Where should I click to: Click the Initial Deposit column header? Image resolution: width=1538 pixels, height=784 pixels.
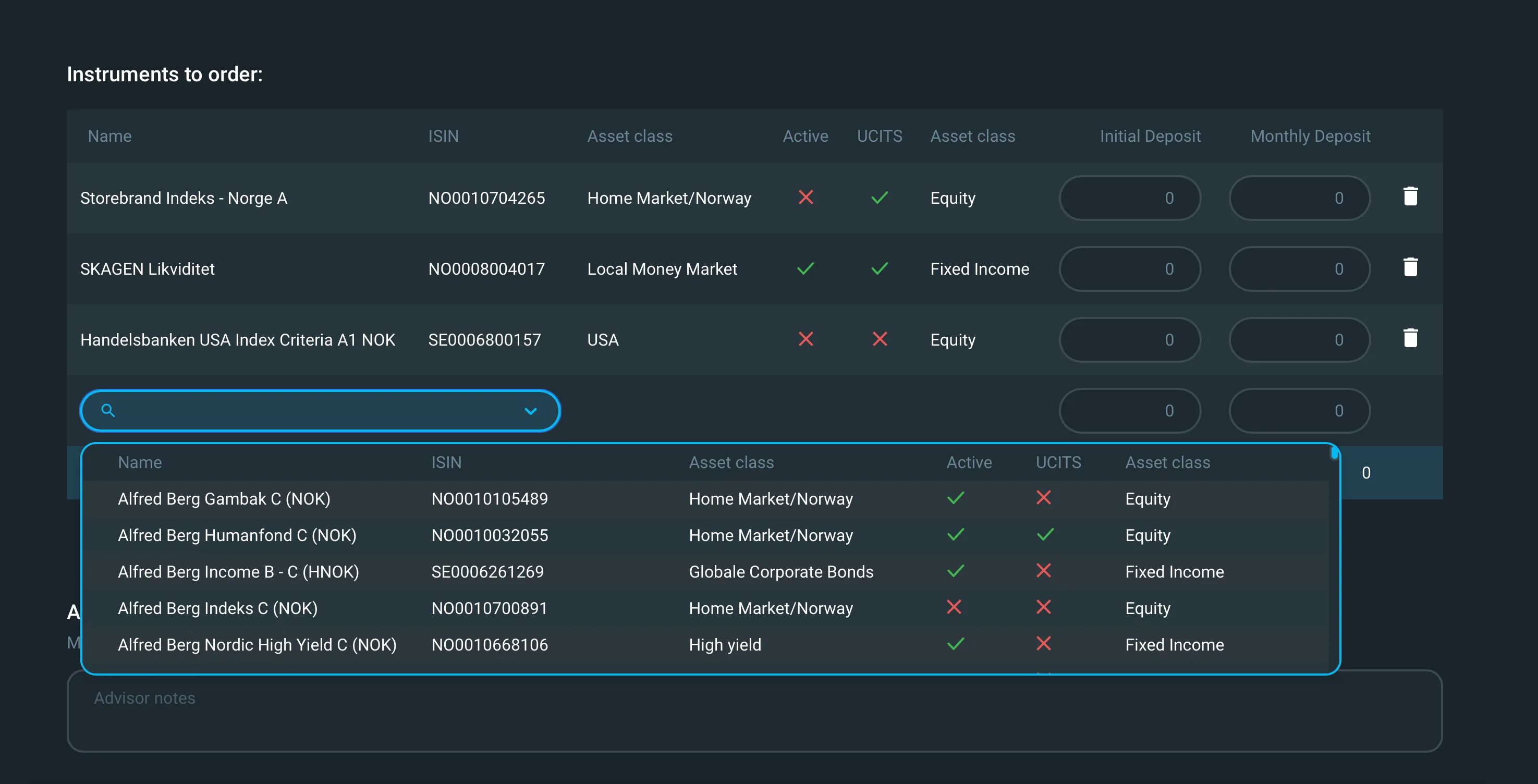click(1150, 136)
